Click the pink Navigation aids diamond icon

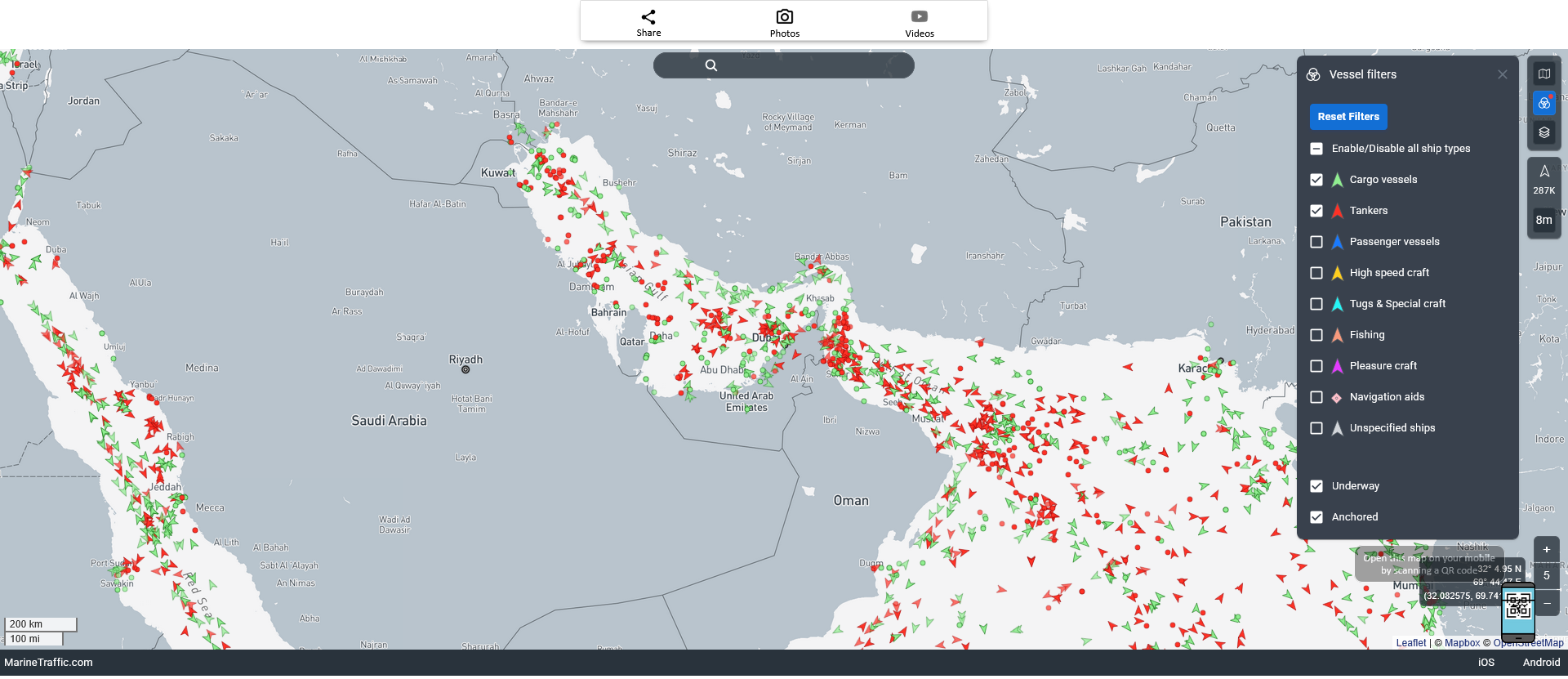pos(1337,398)
